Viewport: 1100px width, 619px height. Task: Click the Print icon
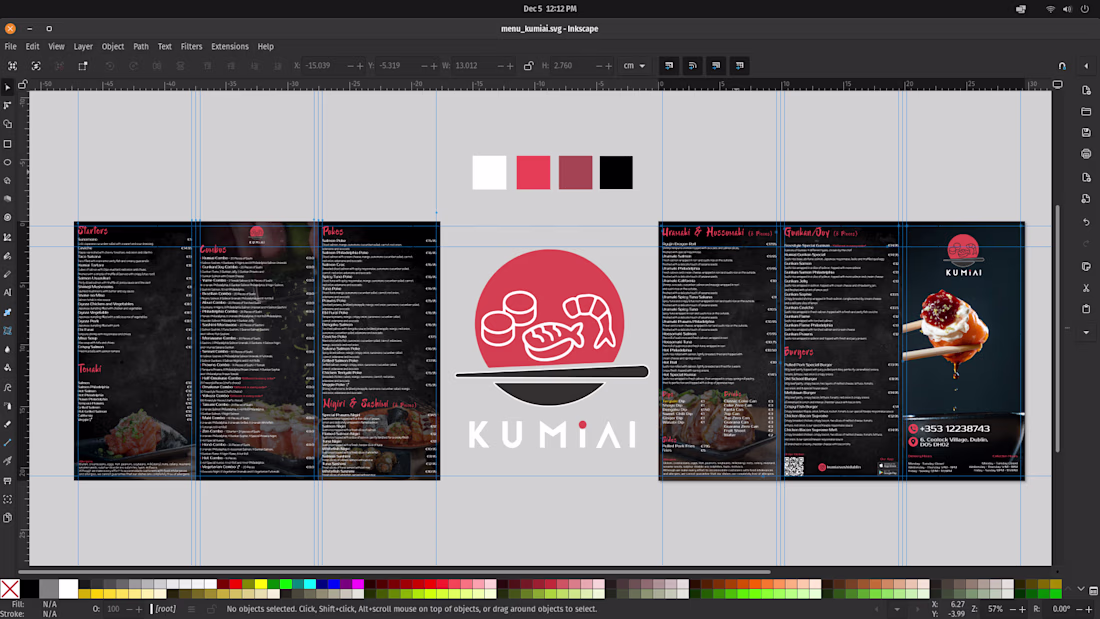pos(1086,154)
